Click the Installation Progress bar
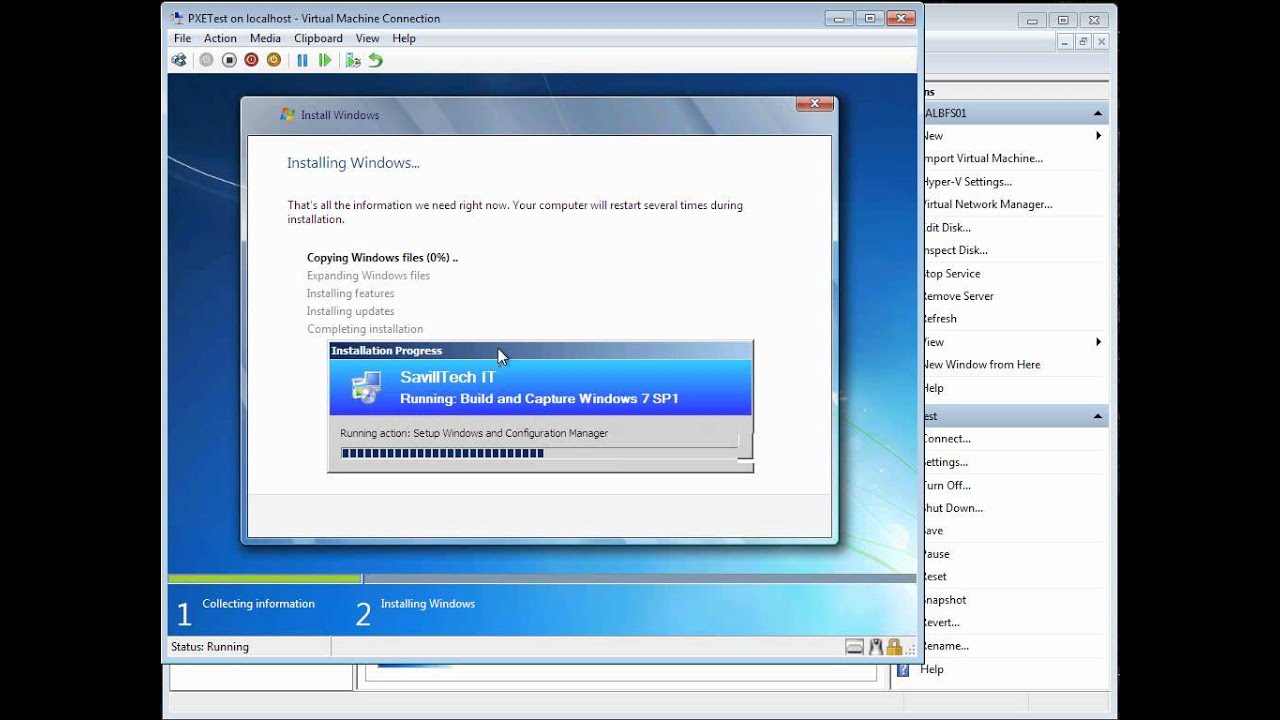Screen dimensions: 1280x720 538,453
